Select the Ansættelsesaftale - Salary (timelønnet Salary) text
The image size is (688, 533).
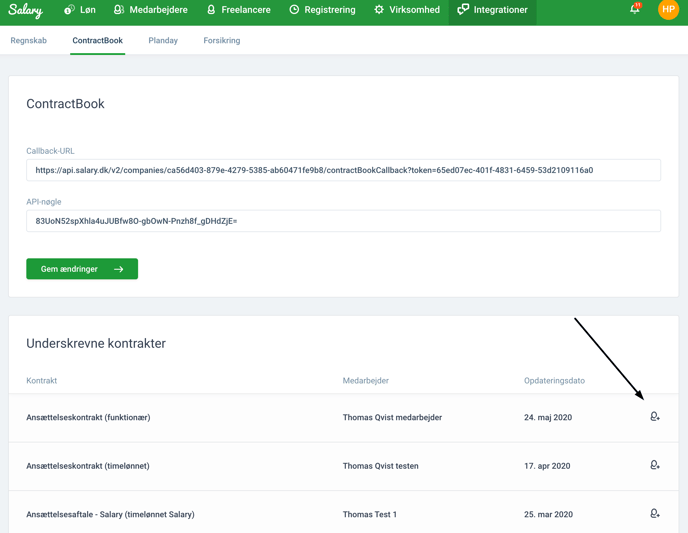[110, 514]
